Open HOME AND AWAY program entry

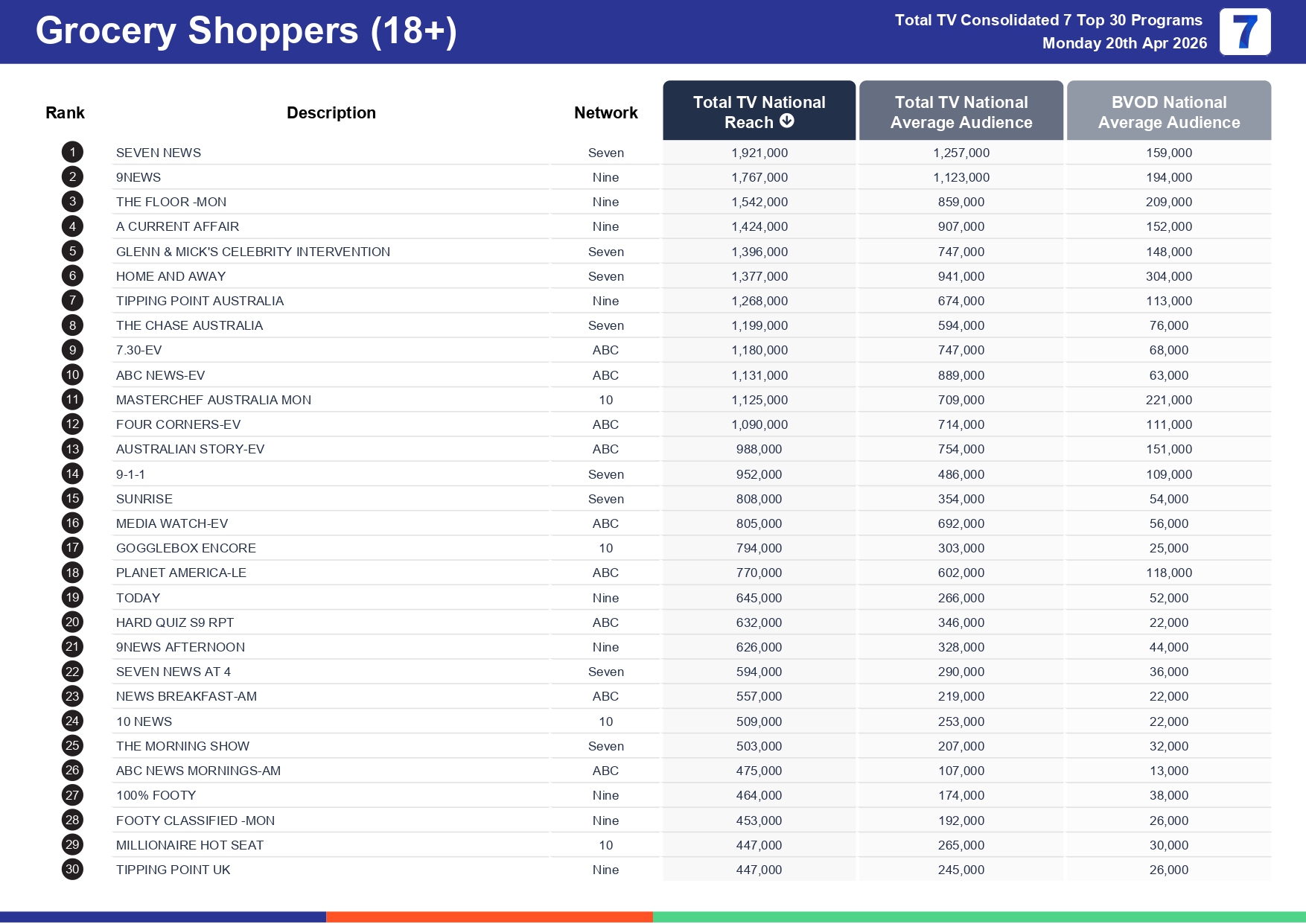pyautogui.click(x=171, y=276)
